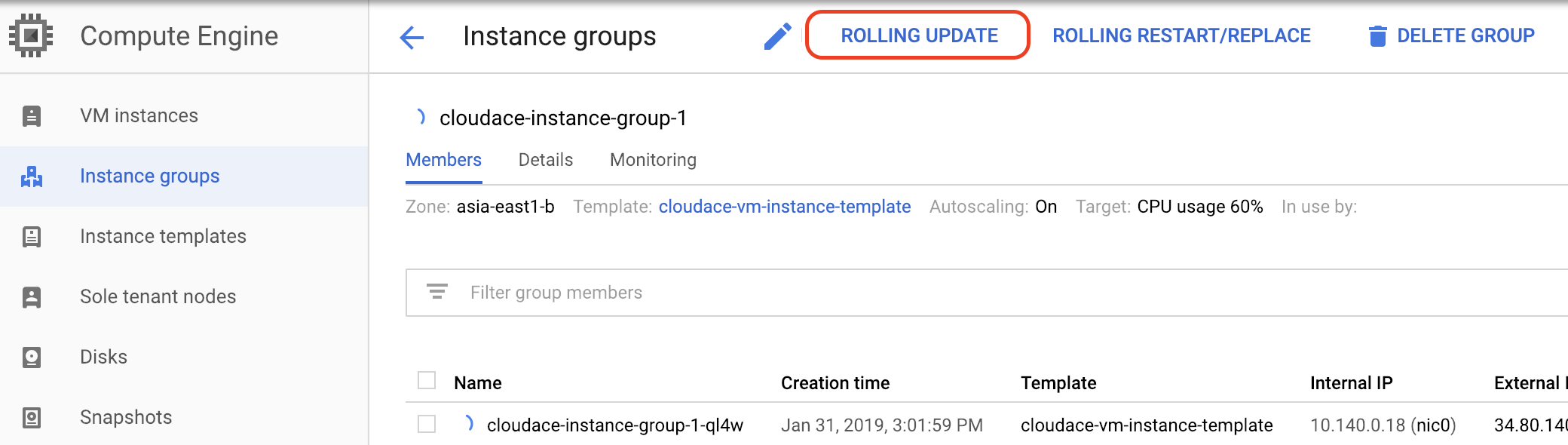The height and width of the screenshot is (445, 1568).
Task: Click the Creation time column header
Action: pyautogui.click(x=835, y=383)
